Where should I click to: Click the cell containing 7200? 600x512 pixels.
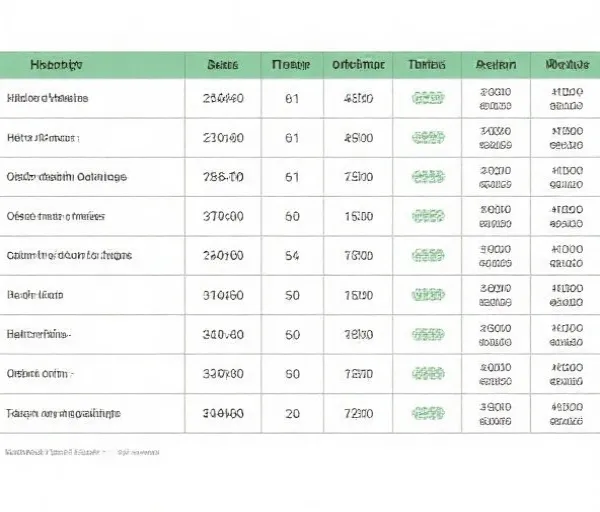358,413
